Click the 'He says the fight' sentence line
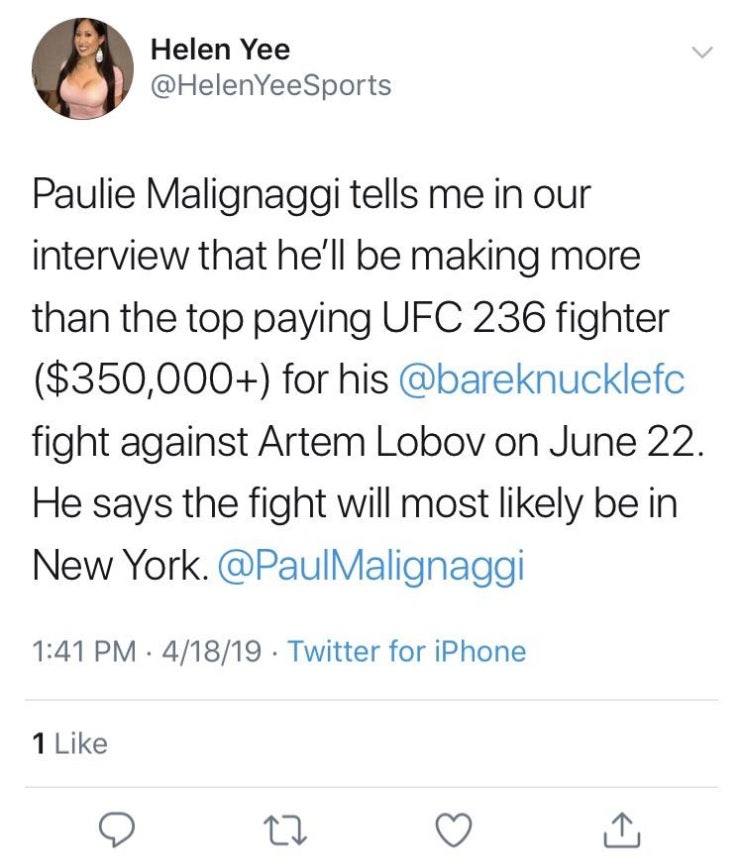 (354, 504)
